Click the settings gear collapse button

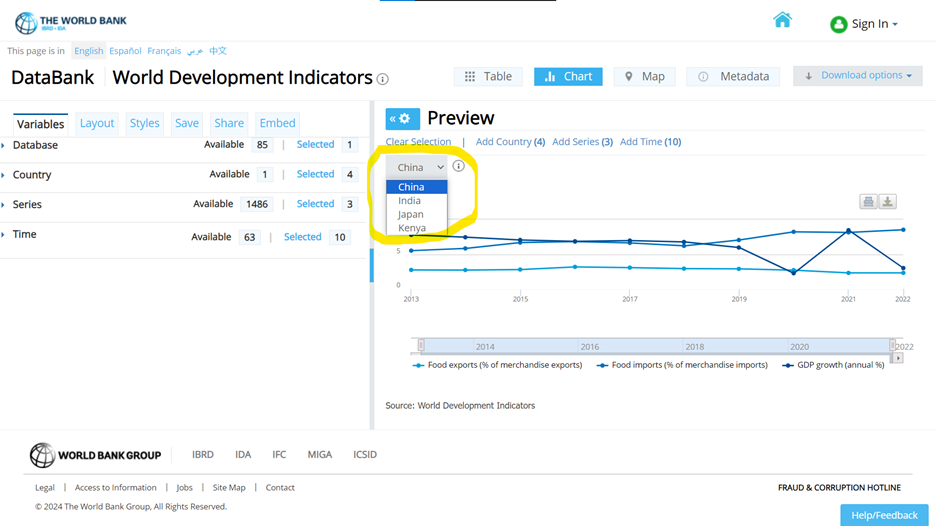pos(402,118)
